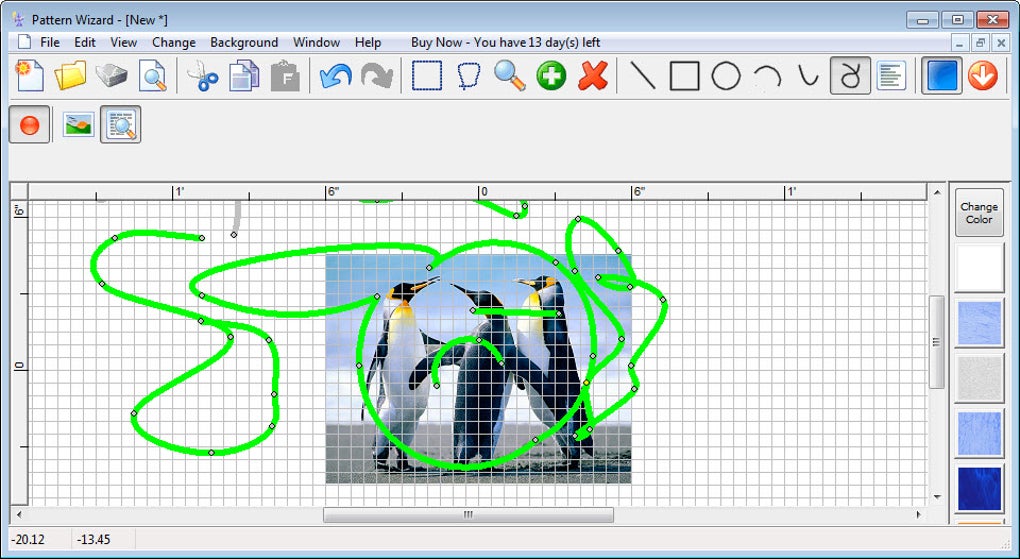The width and height of the screenshot is (1020, 559).
Task: Click the document icon left of File
Action: pos(24,42)
